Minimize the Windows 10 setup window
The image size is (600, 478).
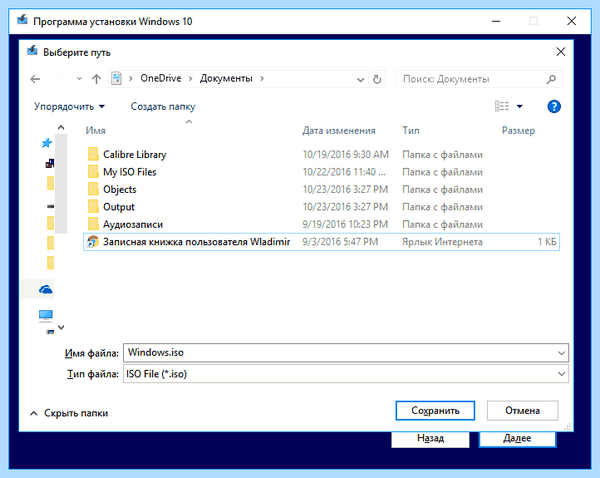click(x=496, y=21)
